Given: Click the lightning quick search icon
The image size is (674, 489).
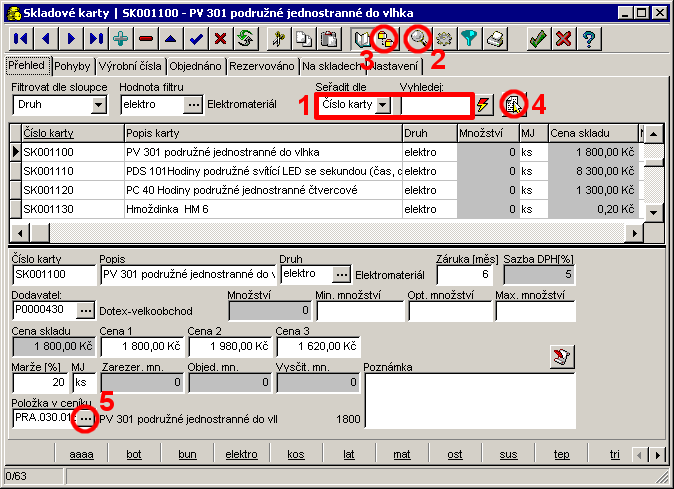Looking at the screenshot, I should (x=485, y=105).
